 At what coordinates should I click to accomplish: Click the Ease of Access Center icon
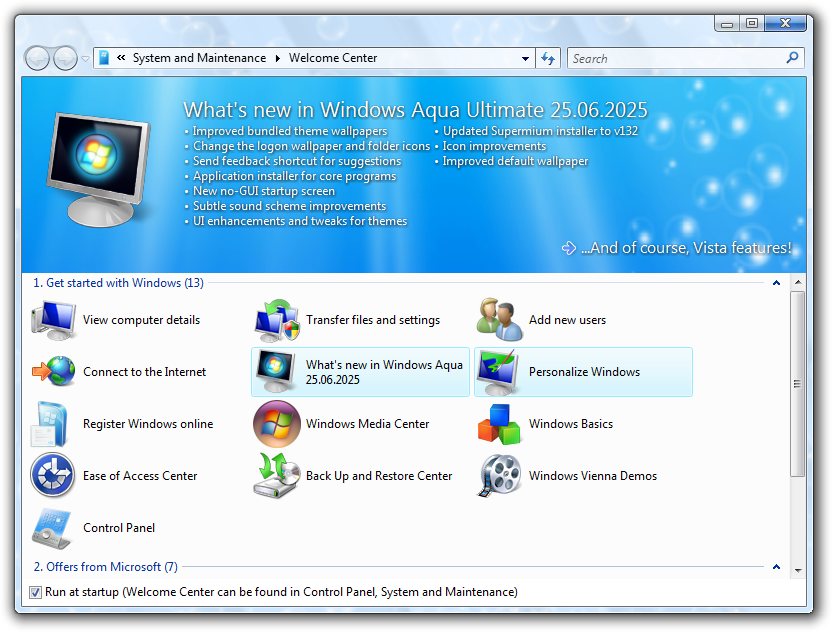(x=53, y=476)
